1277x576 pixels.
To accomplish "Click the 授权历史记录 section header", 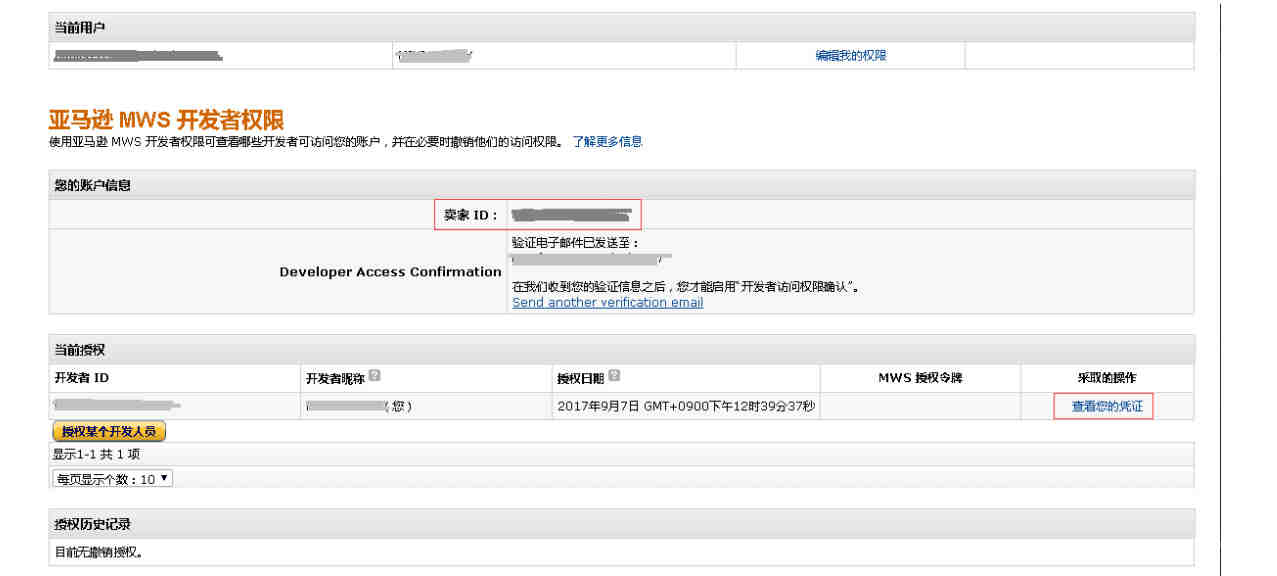I will pos(621,524).
